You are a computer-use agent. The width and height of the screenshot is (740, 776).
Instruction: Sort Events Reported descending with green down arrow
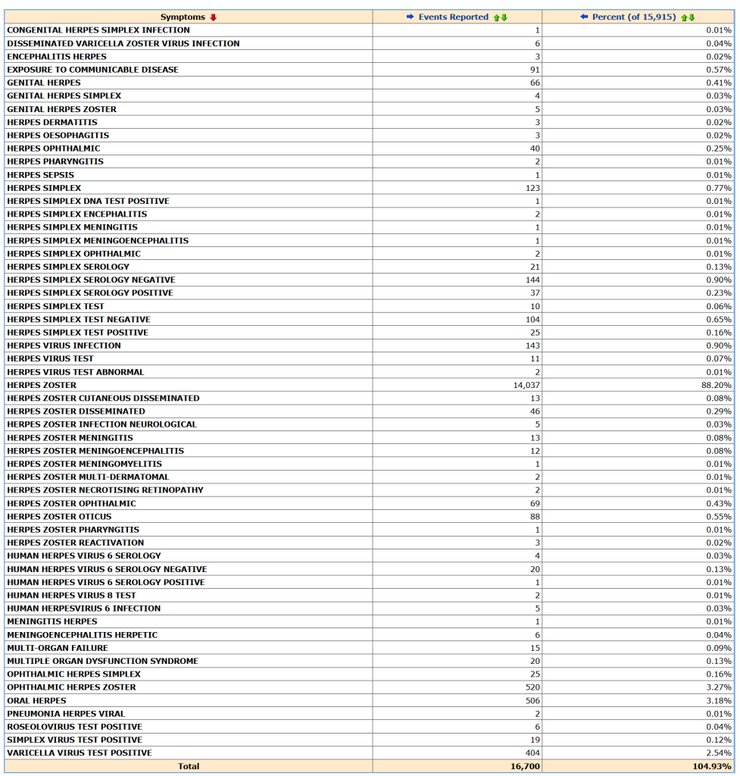tap(504, 17)
